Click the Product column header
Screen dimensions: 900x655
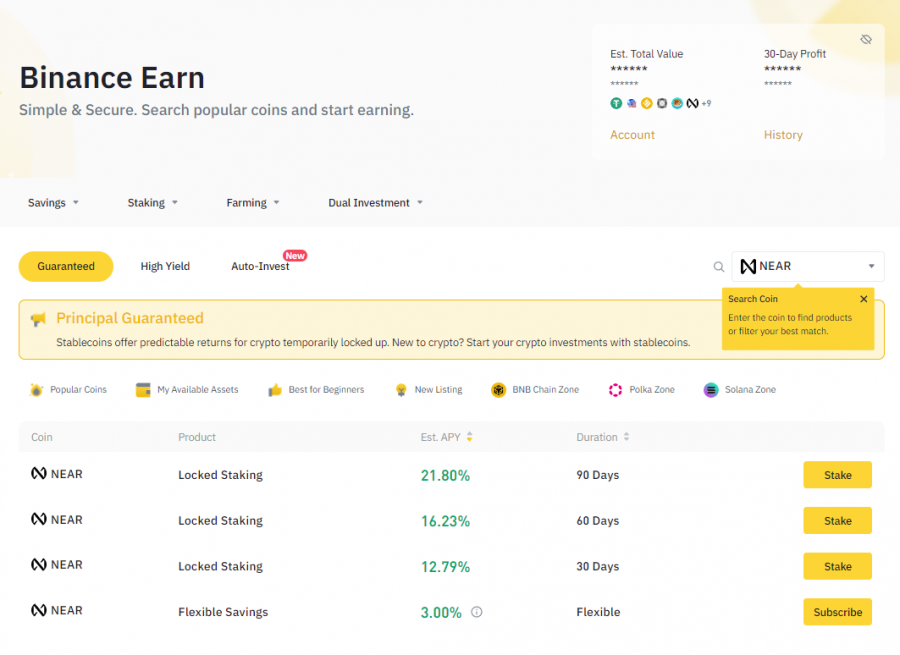(197, 437)
